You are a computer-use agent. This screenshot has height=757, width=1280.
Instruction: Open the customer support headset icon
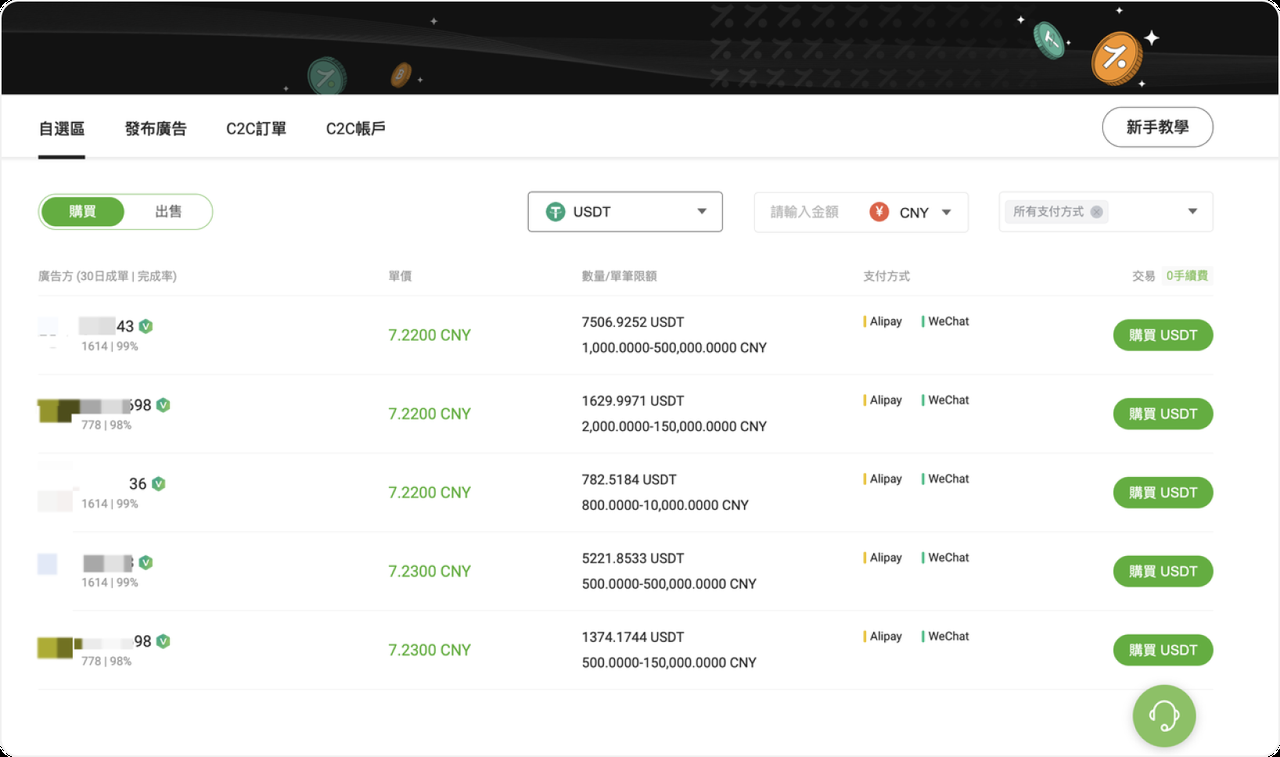pyautogui.click(x=1163, y=715)
